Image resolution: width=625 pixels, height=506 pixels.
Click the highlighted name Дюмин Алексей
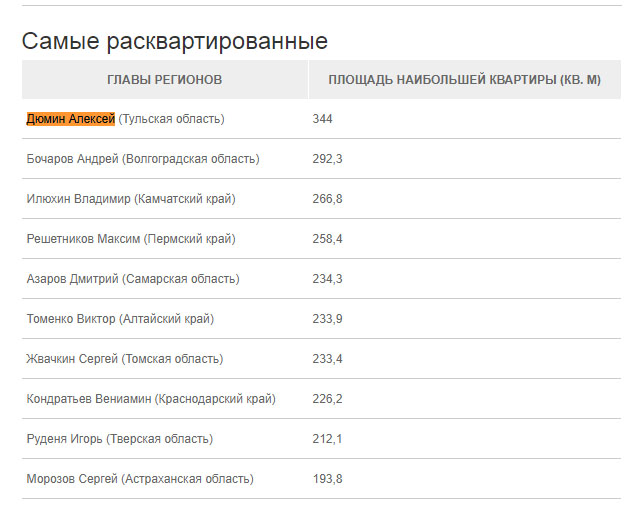(x=71, y=119)
